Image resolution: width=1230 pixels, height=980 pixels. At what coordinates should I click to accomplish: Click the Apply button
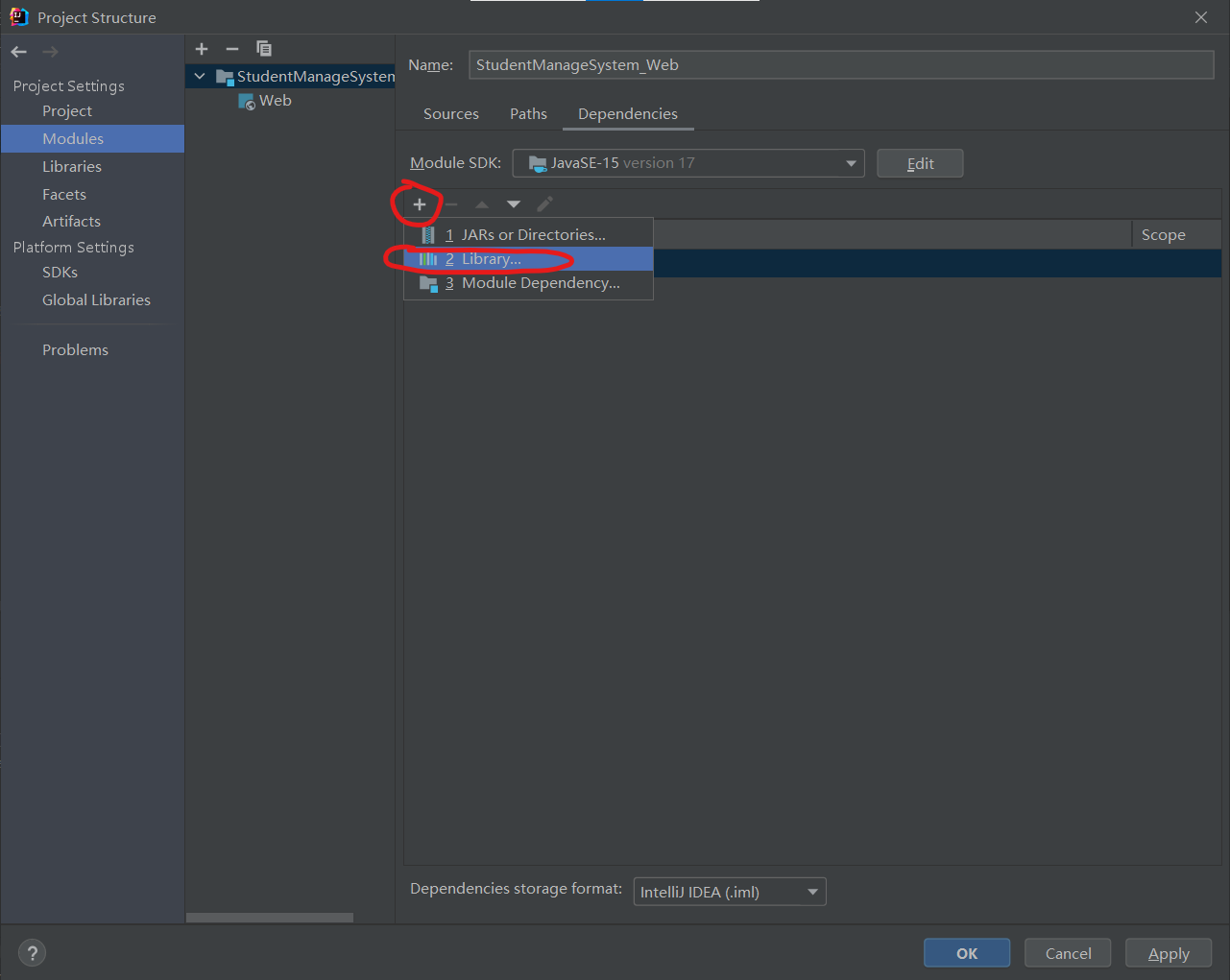pos(1169,953)
